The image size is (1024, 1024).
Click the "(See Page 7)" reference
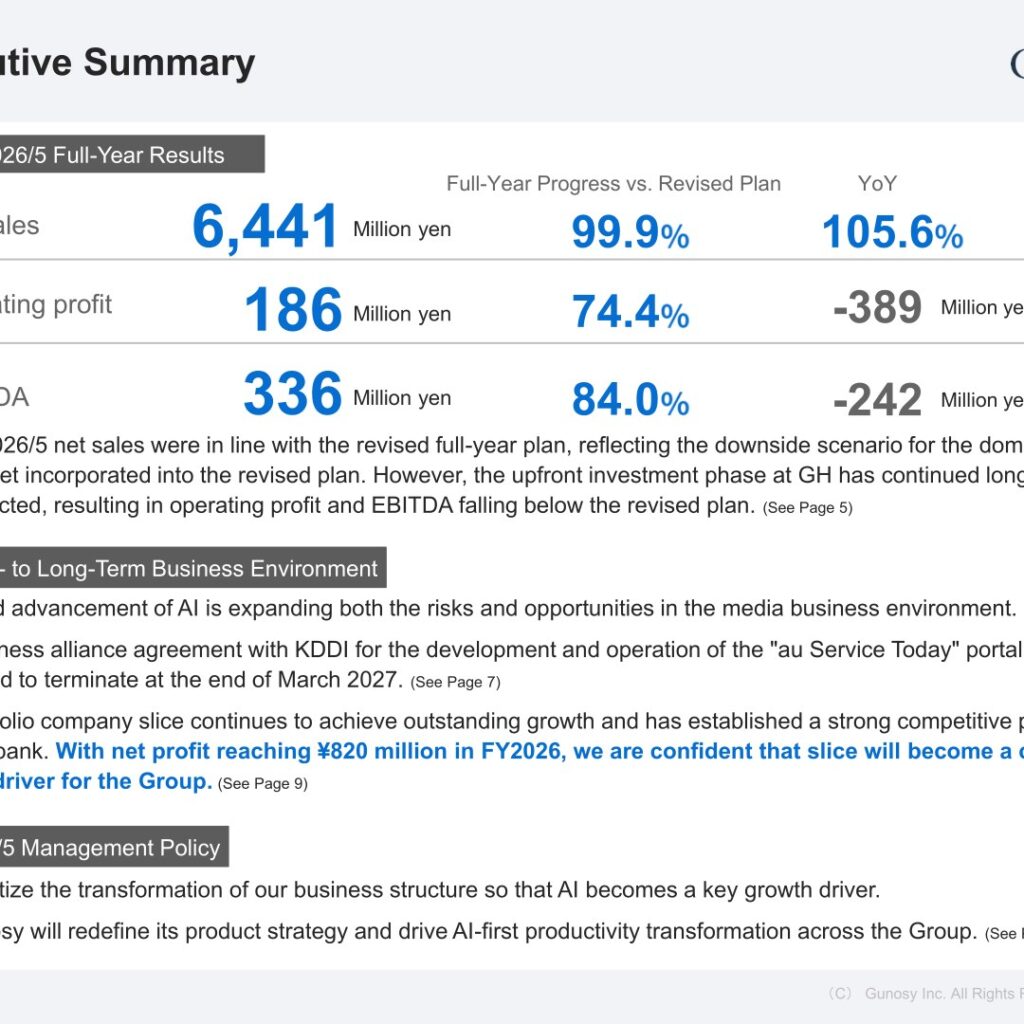click(x=455, y=682)
